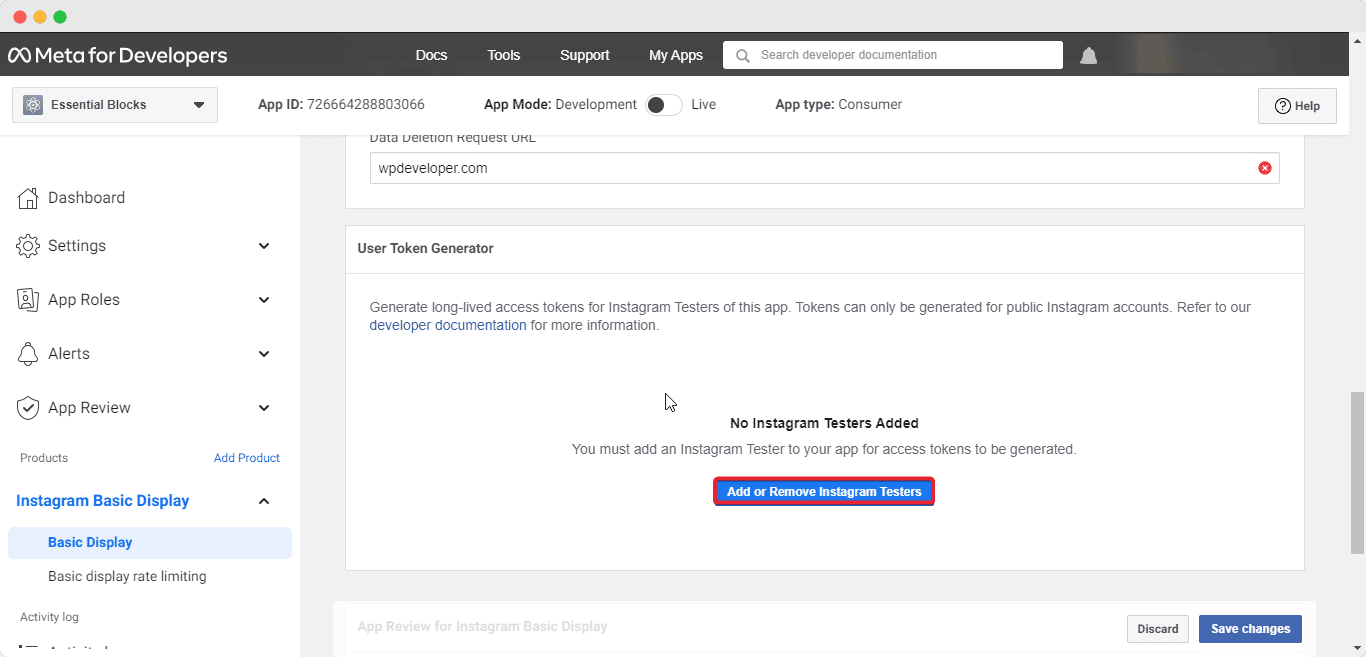Click the Instagram Basic Display sidebar heading
This screenshot has height=657, width=1366.
[103, 501]
